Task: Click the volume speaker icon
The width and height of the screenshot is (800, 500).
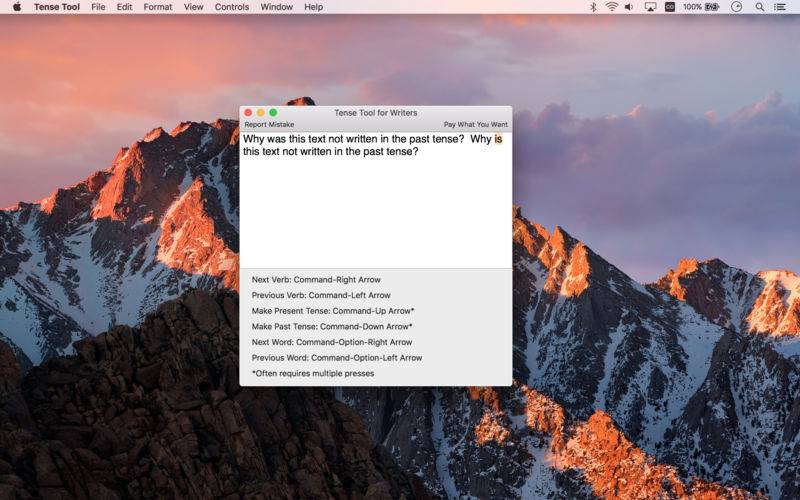Action: (629, 7)
